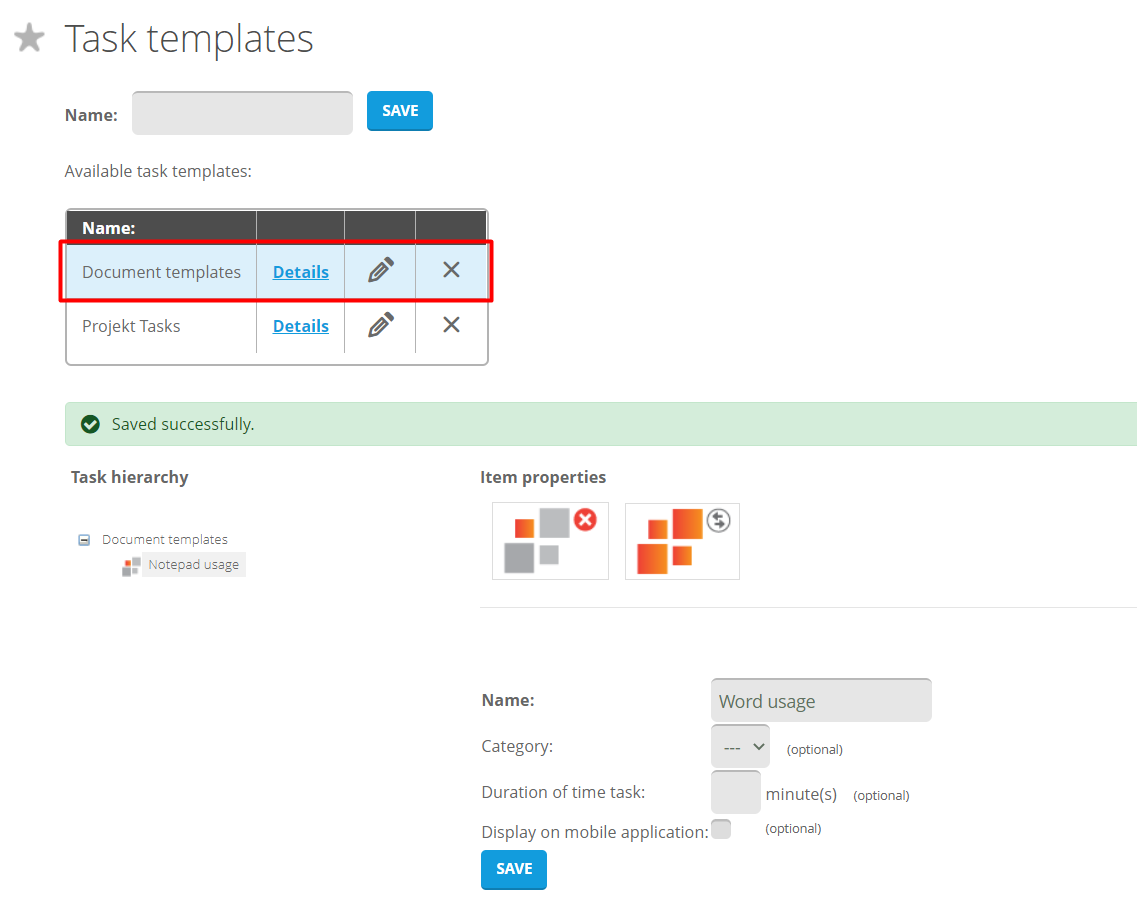Click the move item icon with arrows
This screenshot has width=1137, height=919.
pos(682,541)
